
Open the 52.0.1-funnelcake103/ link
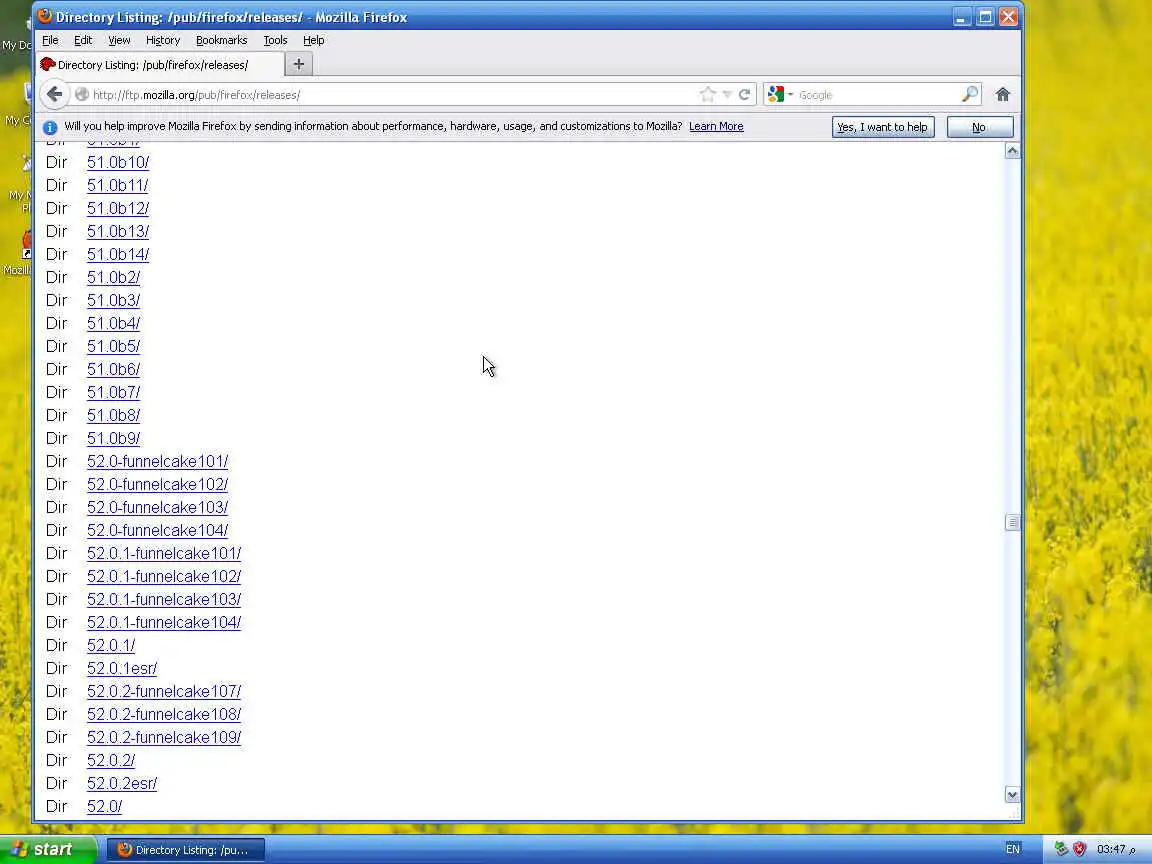click(x=164, y=600)
